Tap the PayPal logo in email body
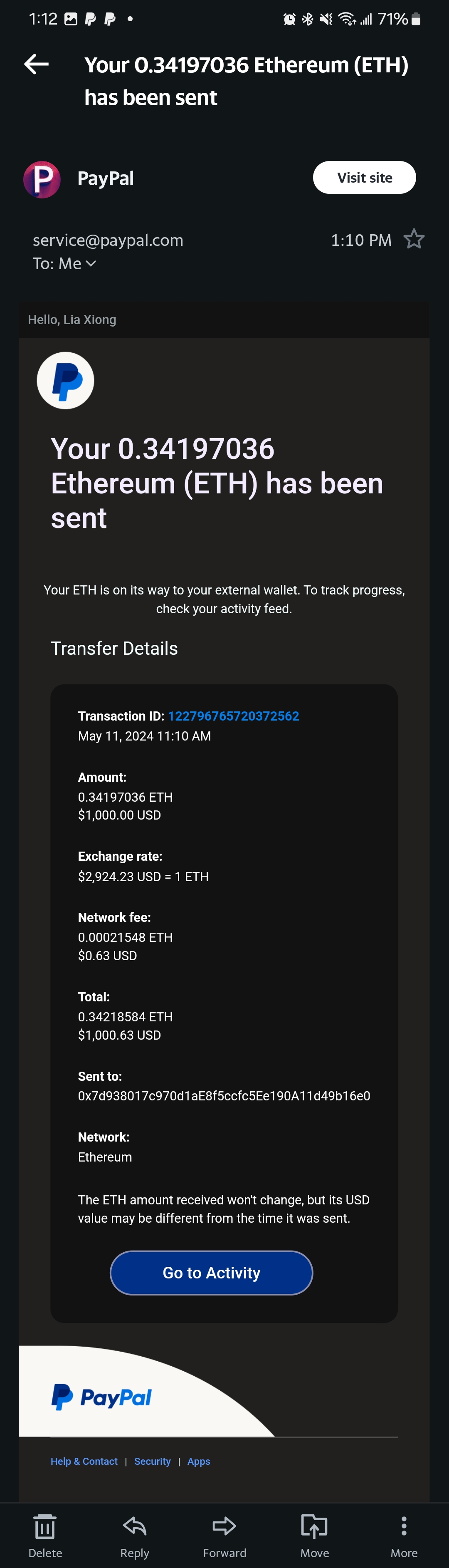This screenshot has width=449, height=1568. tap(66, 381)
